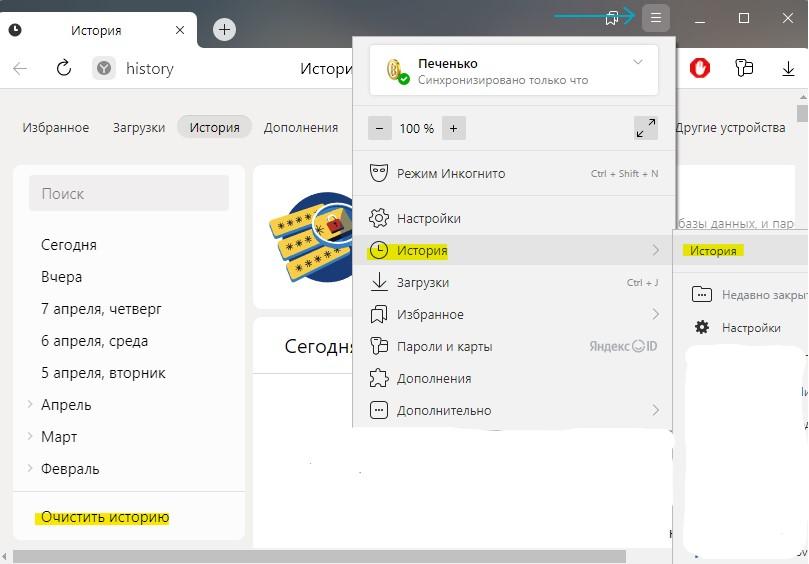809x564 pixels.
Task: Click the horizontal scrollbar at bottom
Action: (319, 556)
